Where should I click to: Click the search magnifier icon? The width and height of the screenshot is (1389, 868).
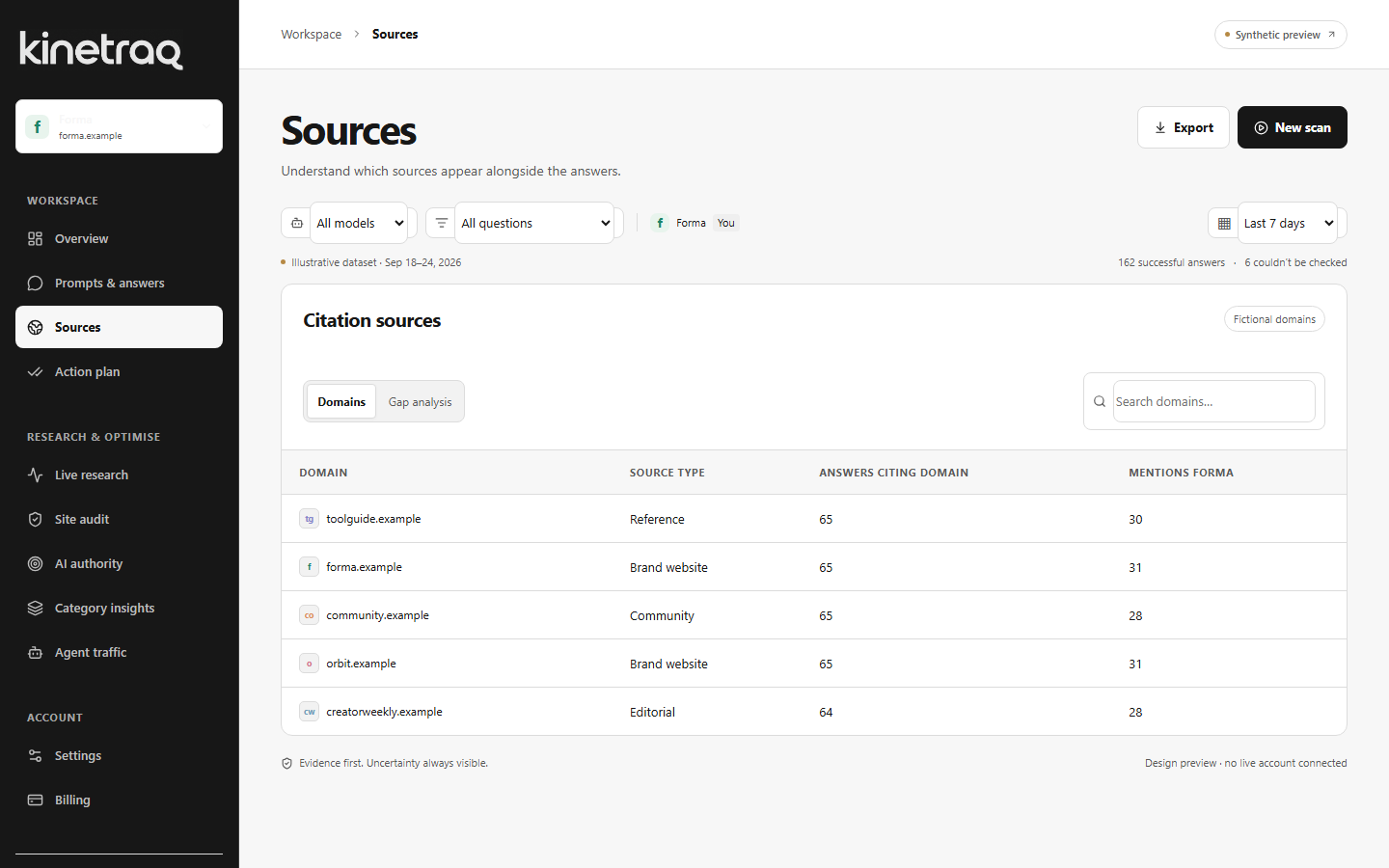click(1100, 401)
